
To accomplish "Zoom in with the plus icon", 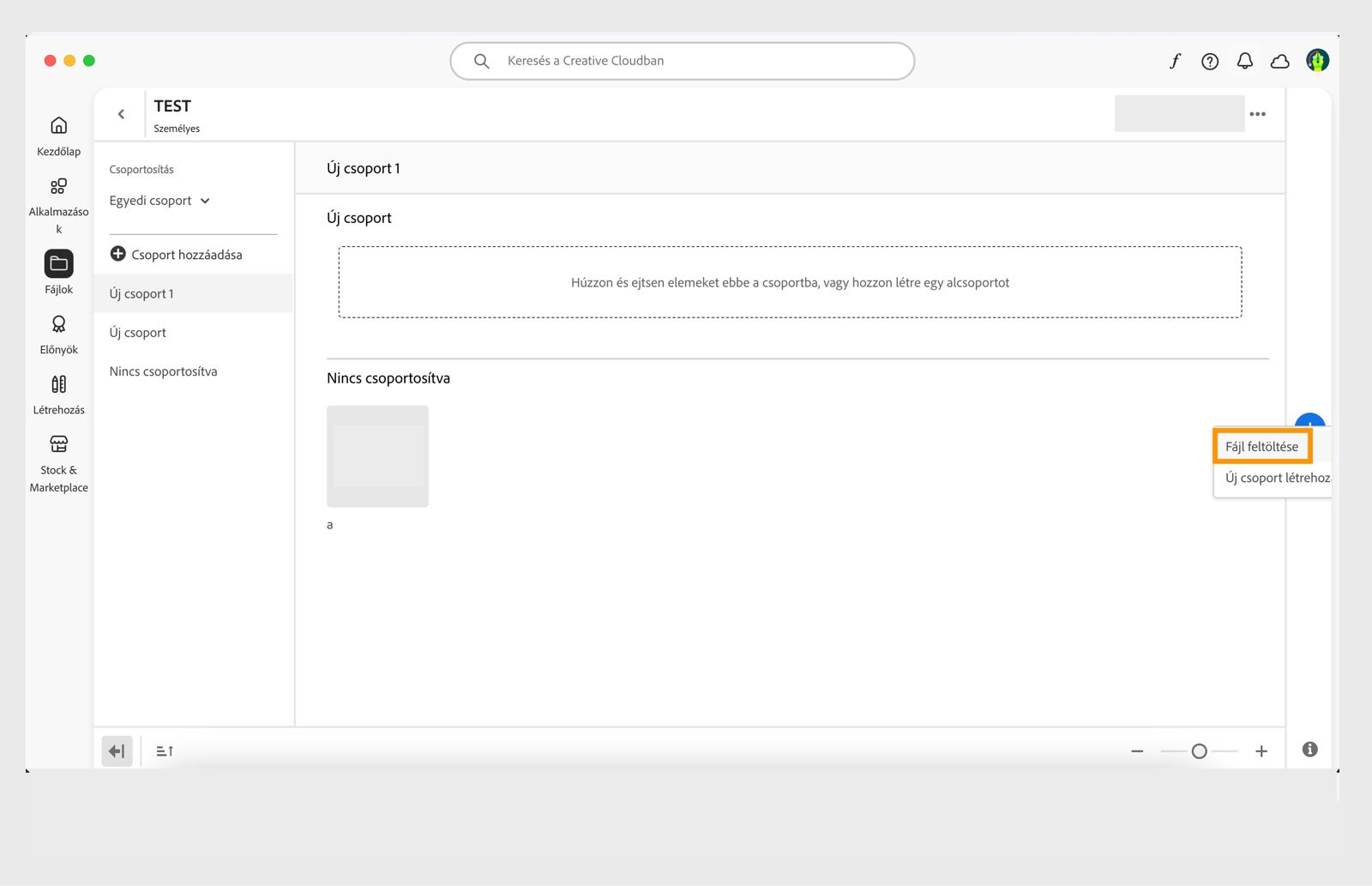I will pos(1261,751).
